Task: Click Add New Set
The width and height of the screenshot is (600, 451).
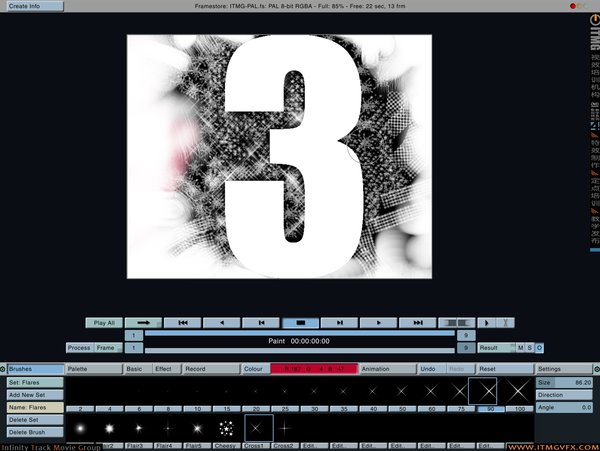Action: [x=35, y=395]
